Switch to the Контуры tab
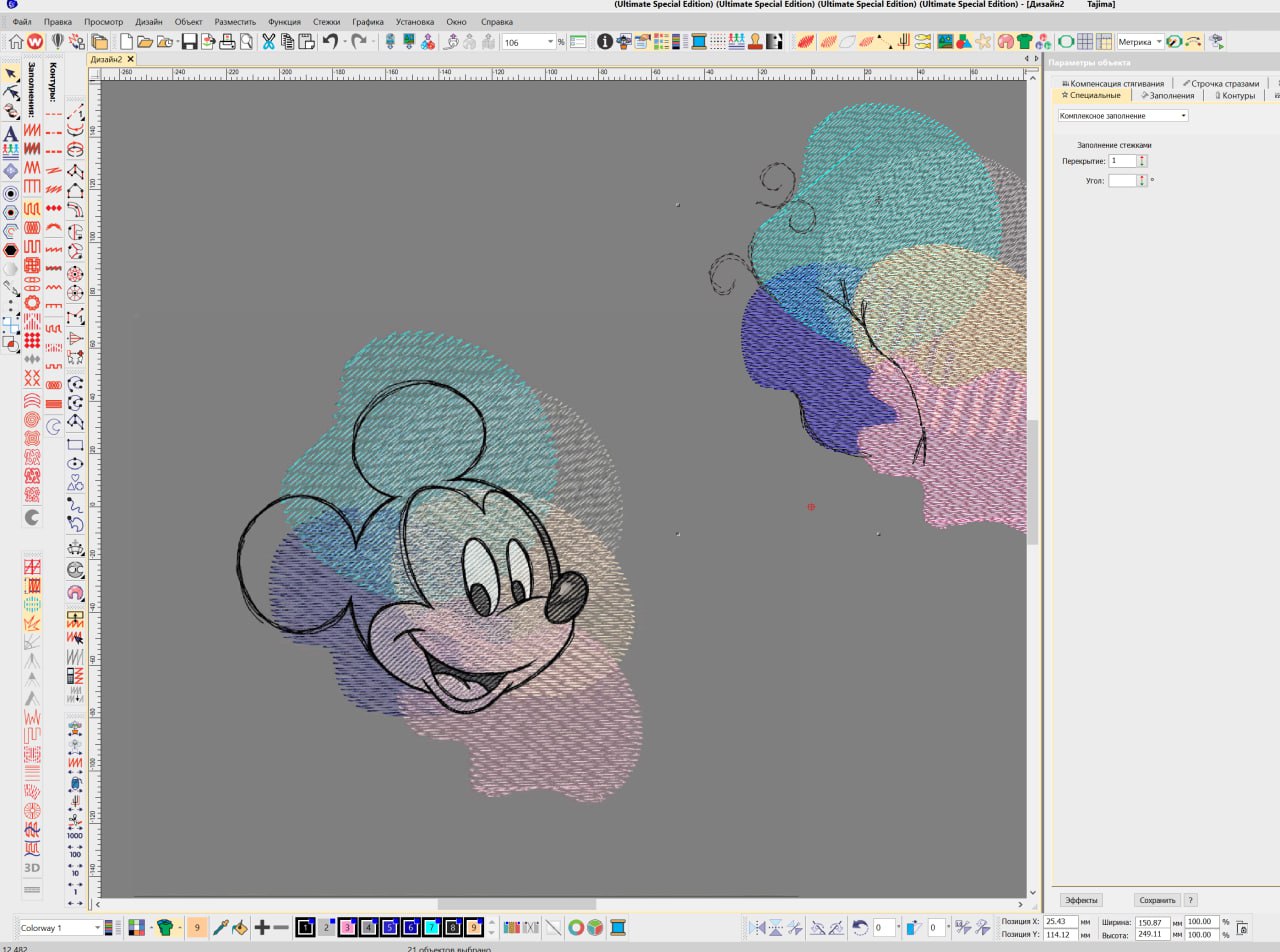This screenshot has height=952, width=1280. [1235, 96]
